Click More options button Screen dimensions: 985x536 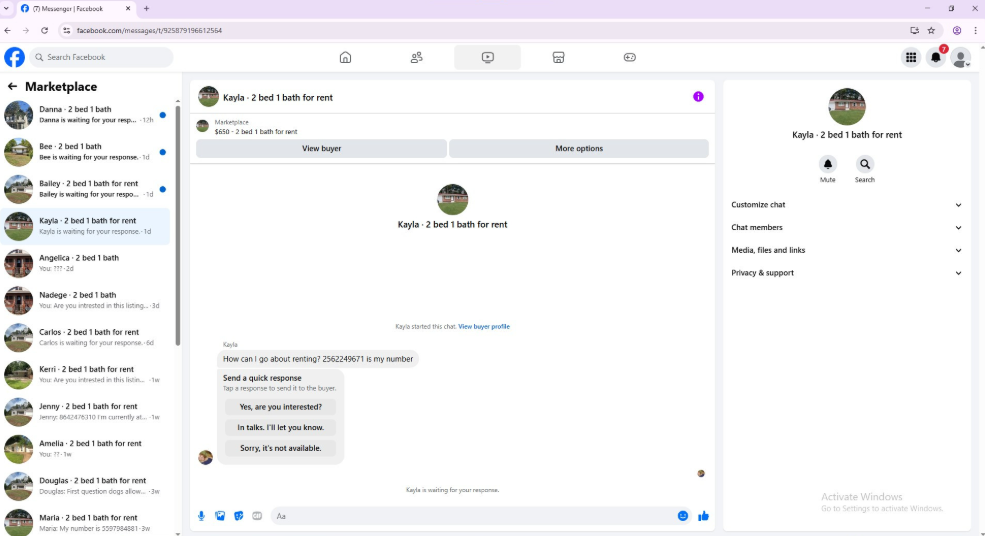coord(579,148)
